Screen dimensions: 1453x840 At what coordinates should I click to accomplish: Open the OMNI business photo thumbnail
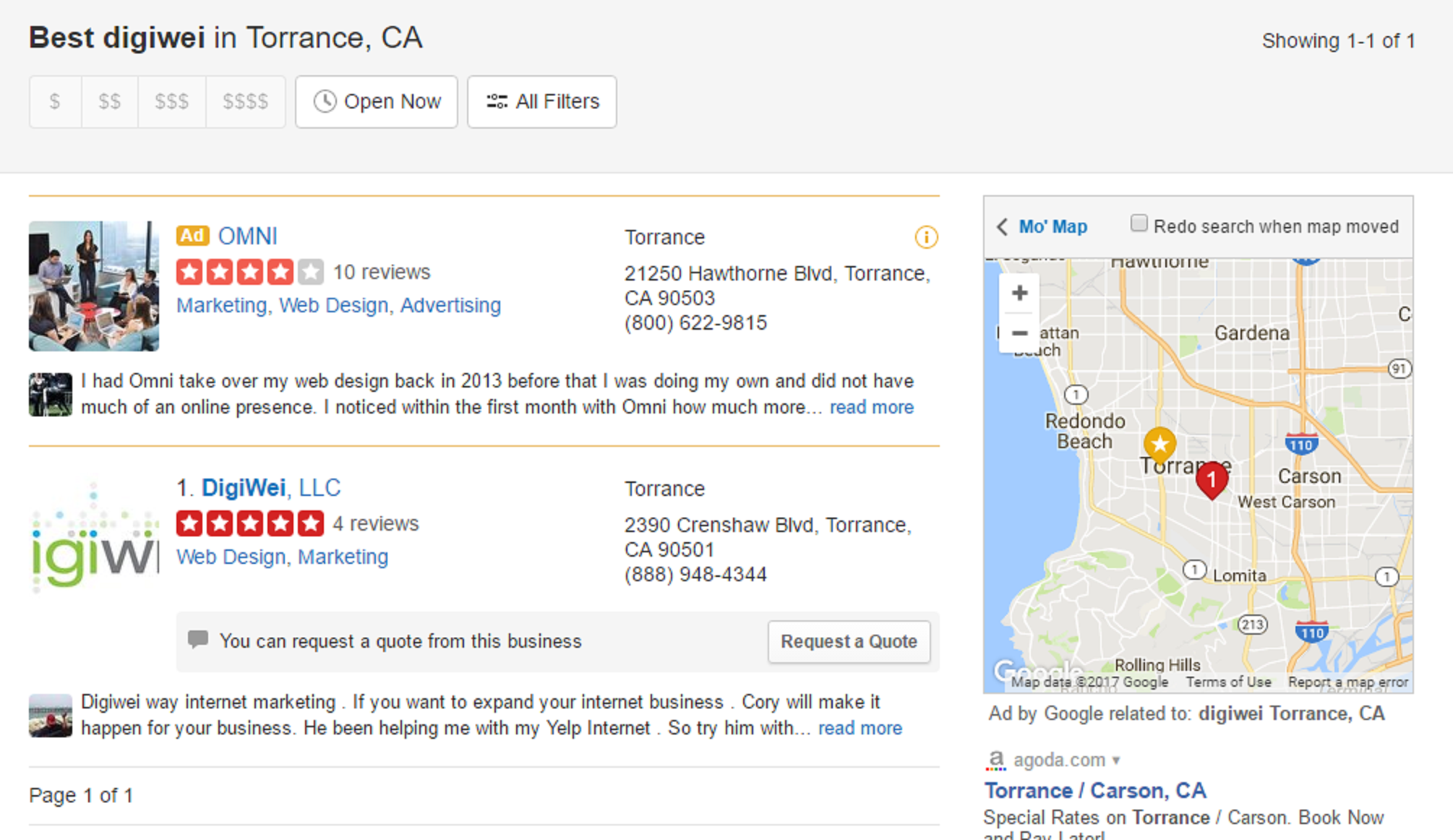point(94,286)
